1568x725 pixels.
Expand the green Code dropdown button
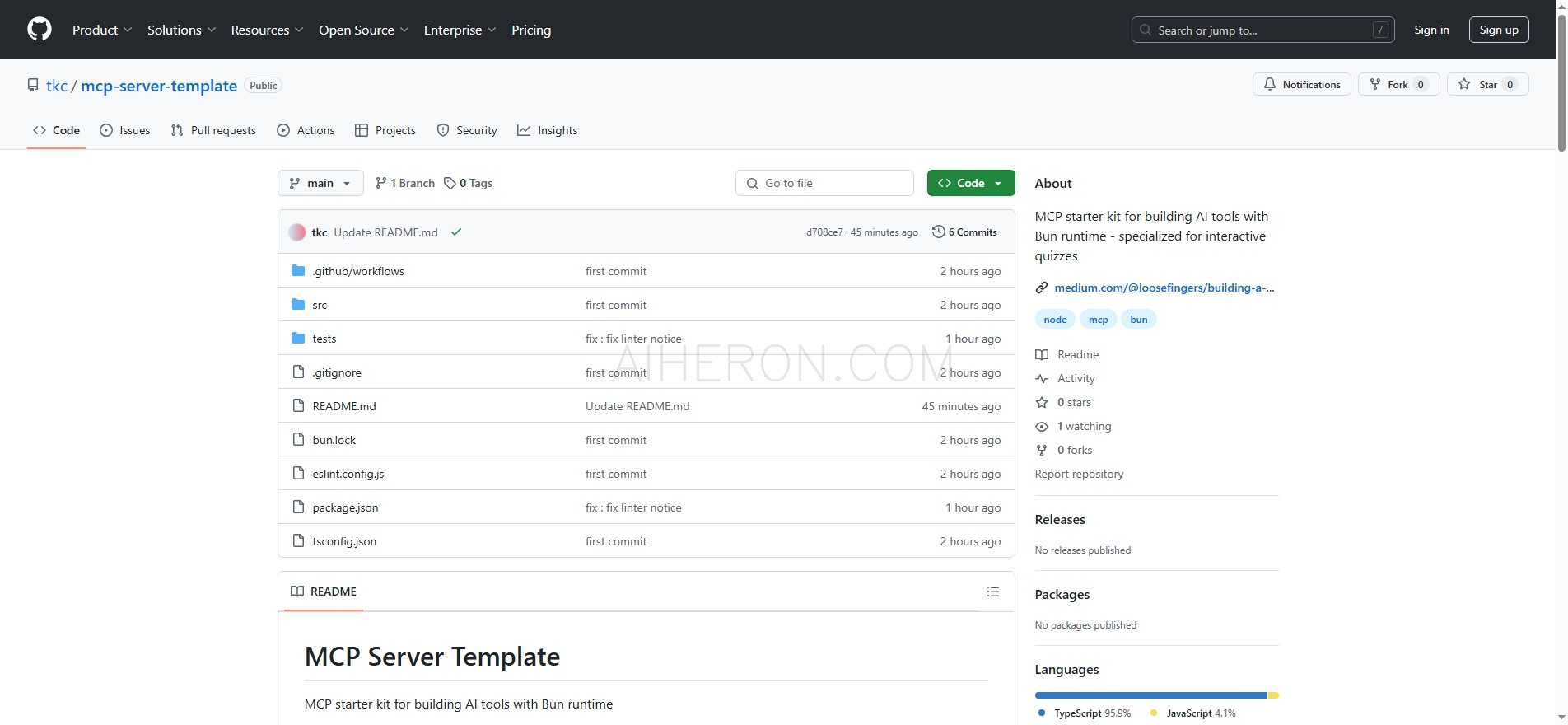point(971,183)
